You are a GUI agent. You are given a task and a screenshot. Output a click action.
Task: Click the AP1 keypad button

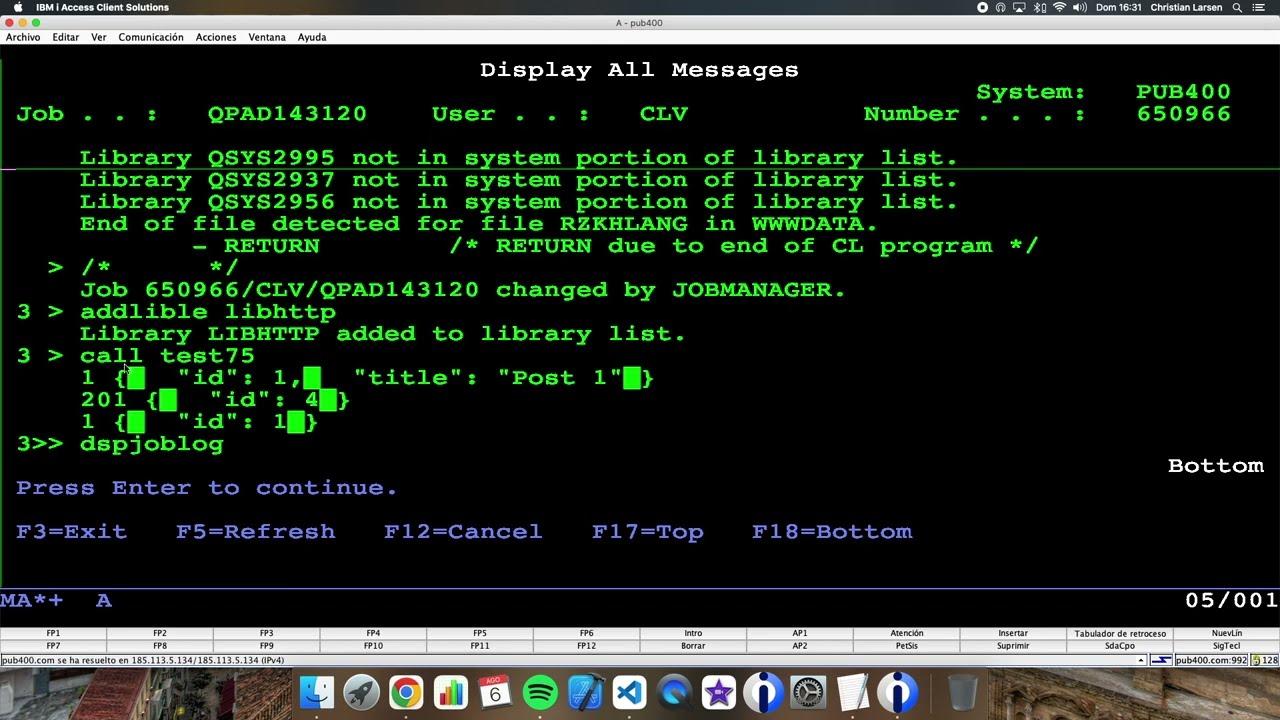pyautogui.click(x=800, y=633)
